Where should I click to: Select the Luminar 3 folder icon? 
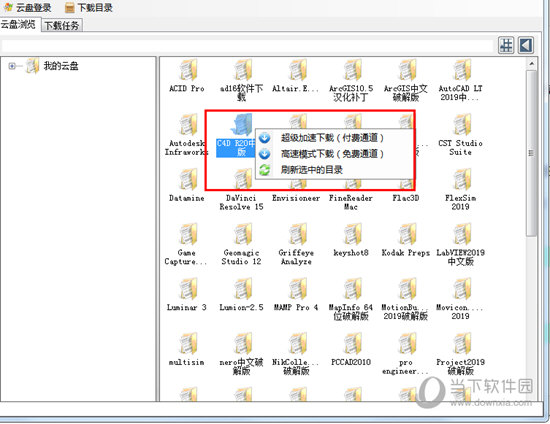point(188,289)
